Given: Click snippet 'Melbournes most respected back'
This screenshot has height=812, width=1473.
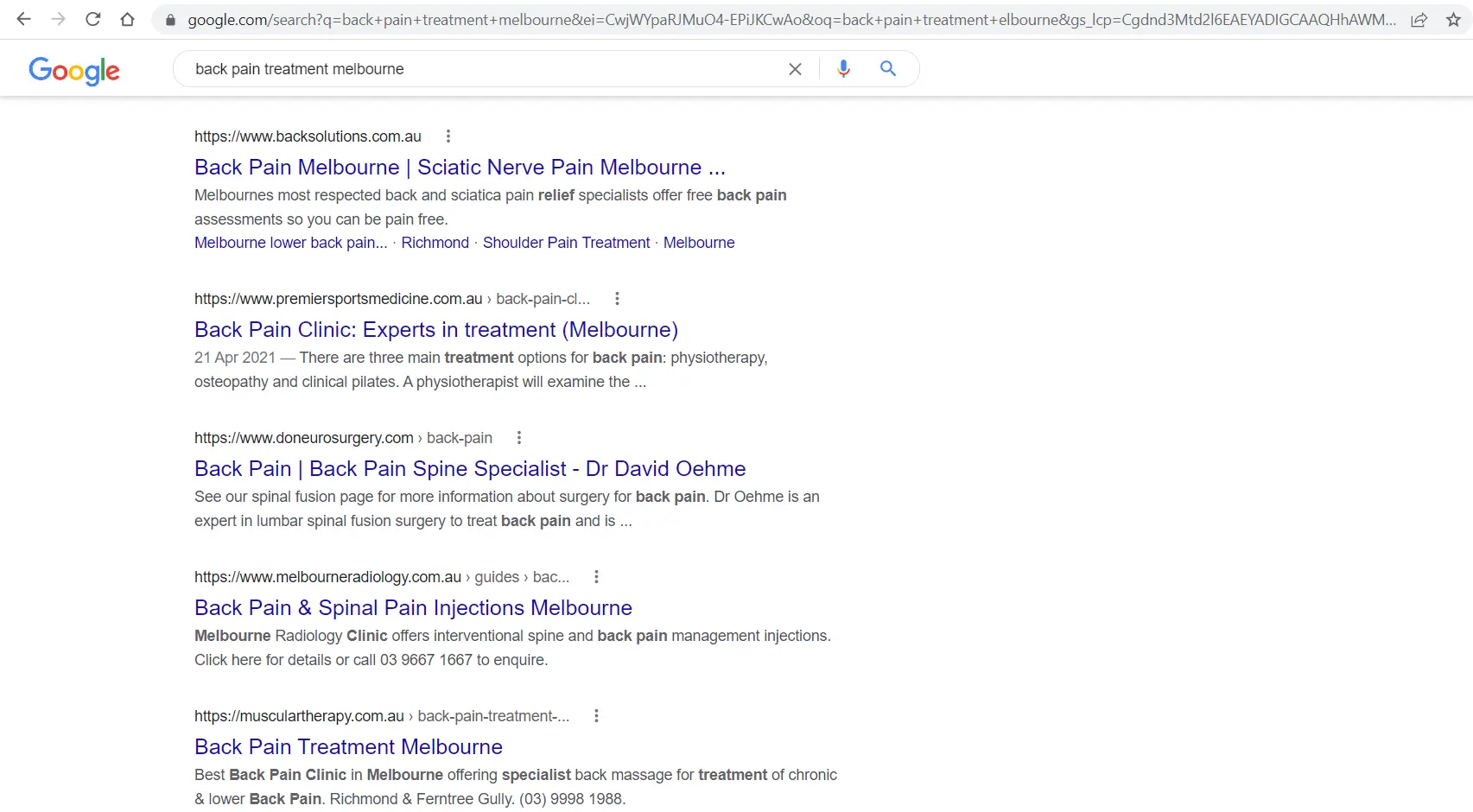Looking at the screenshot, I should [491, 207].
